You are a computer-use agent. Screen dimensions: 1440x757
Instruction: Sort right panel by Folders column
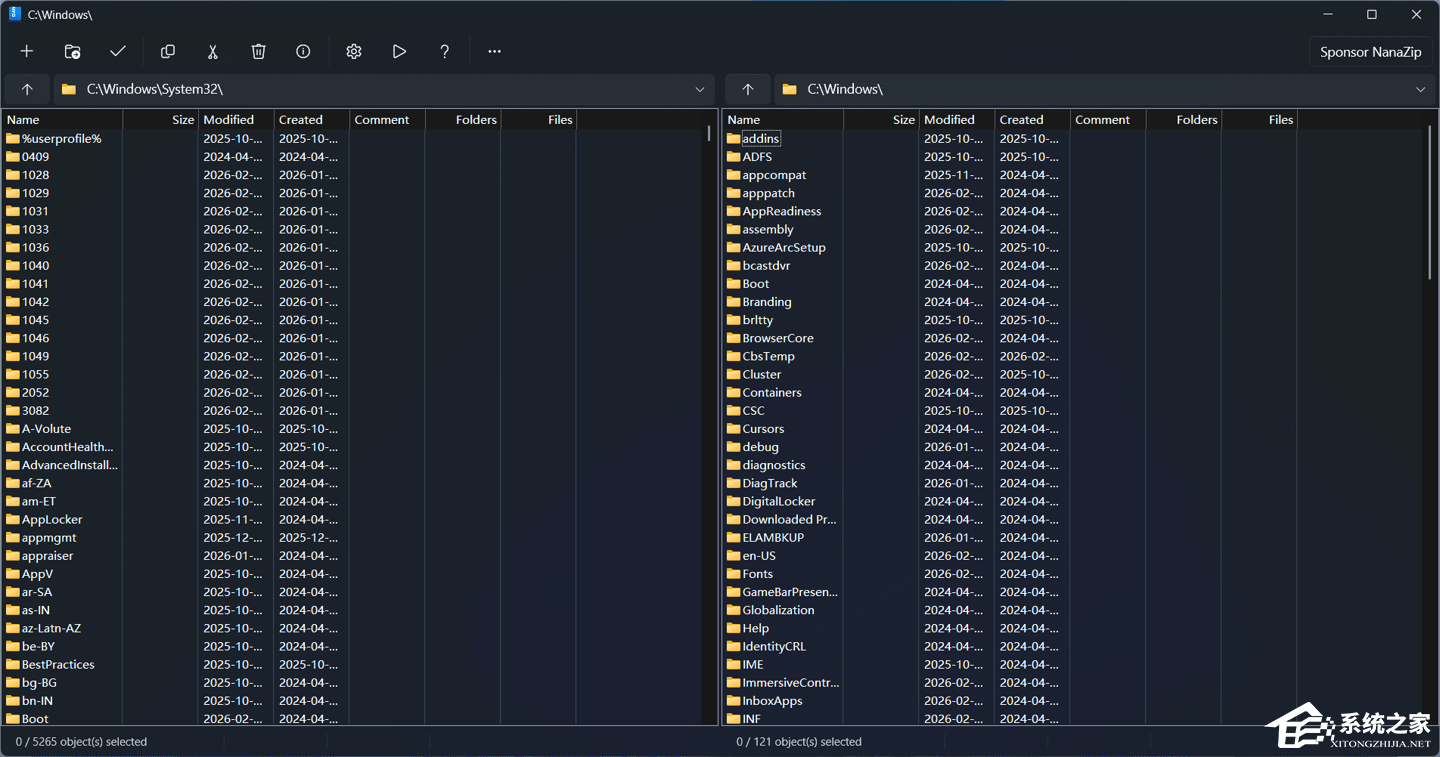click(x=1184, y=119)
